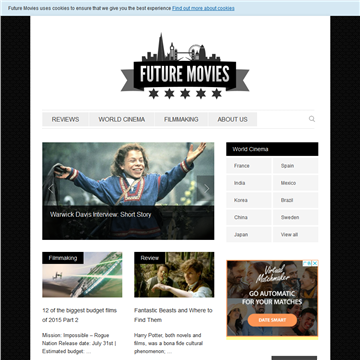Click the Date Smart ad button

pyautogui.click(x=272, y=320)
